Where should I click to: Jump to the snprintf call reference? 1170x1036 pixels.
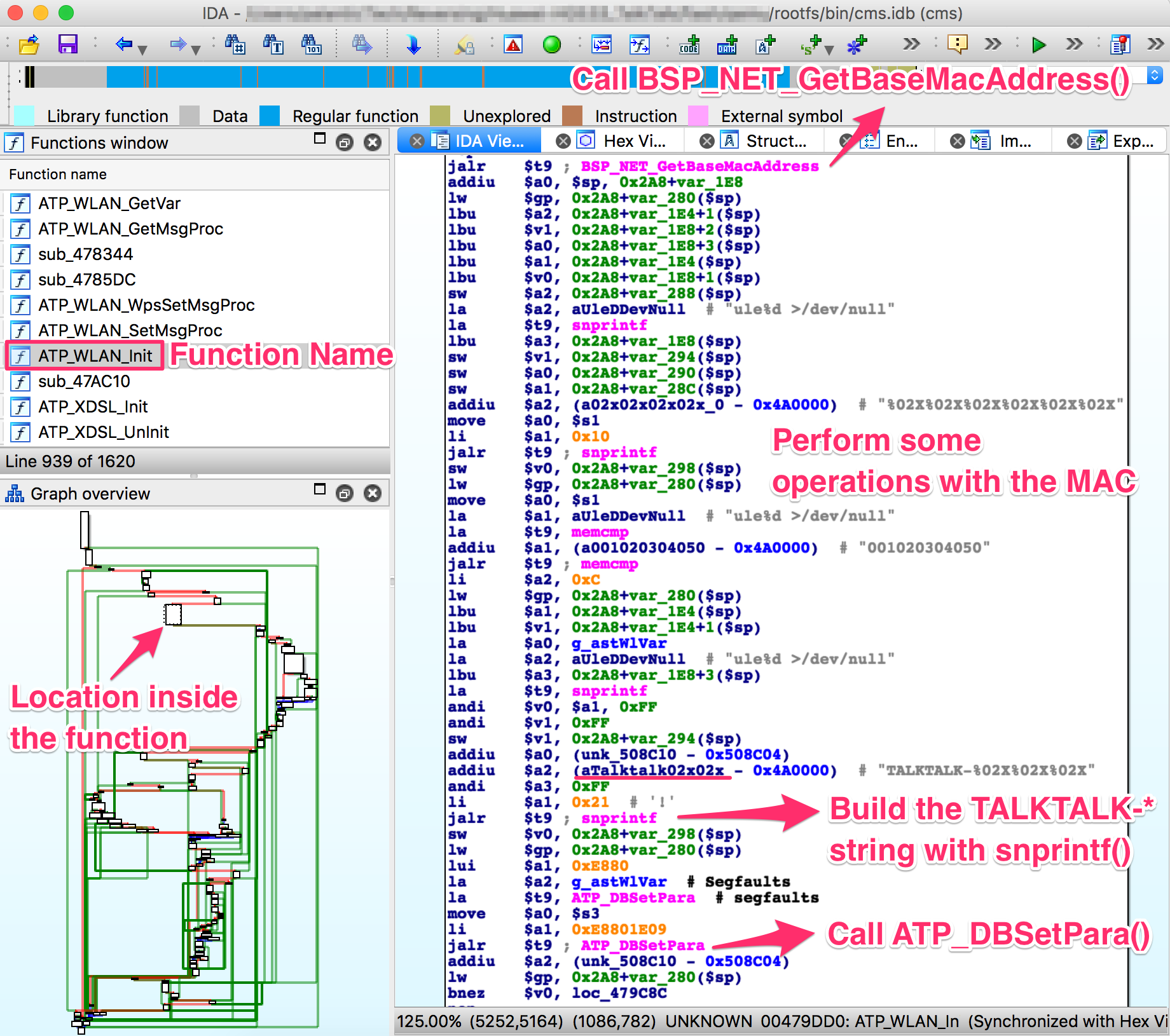click(618, 819)
